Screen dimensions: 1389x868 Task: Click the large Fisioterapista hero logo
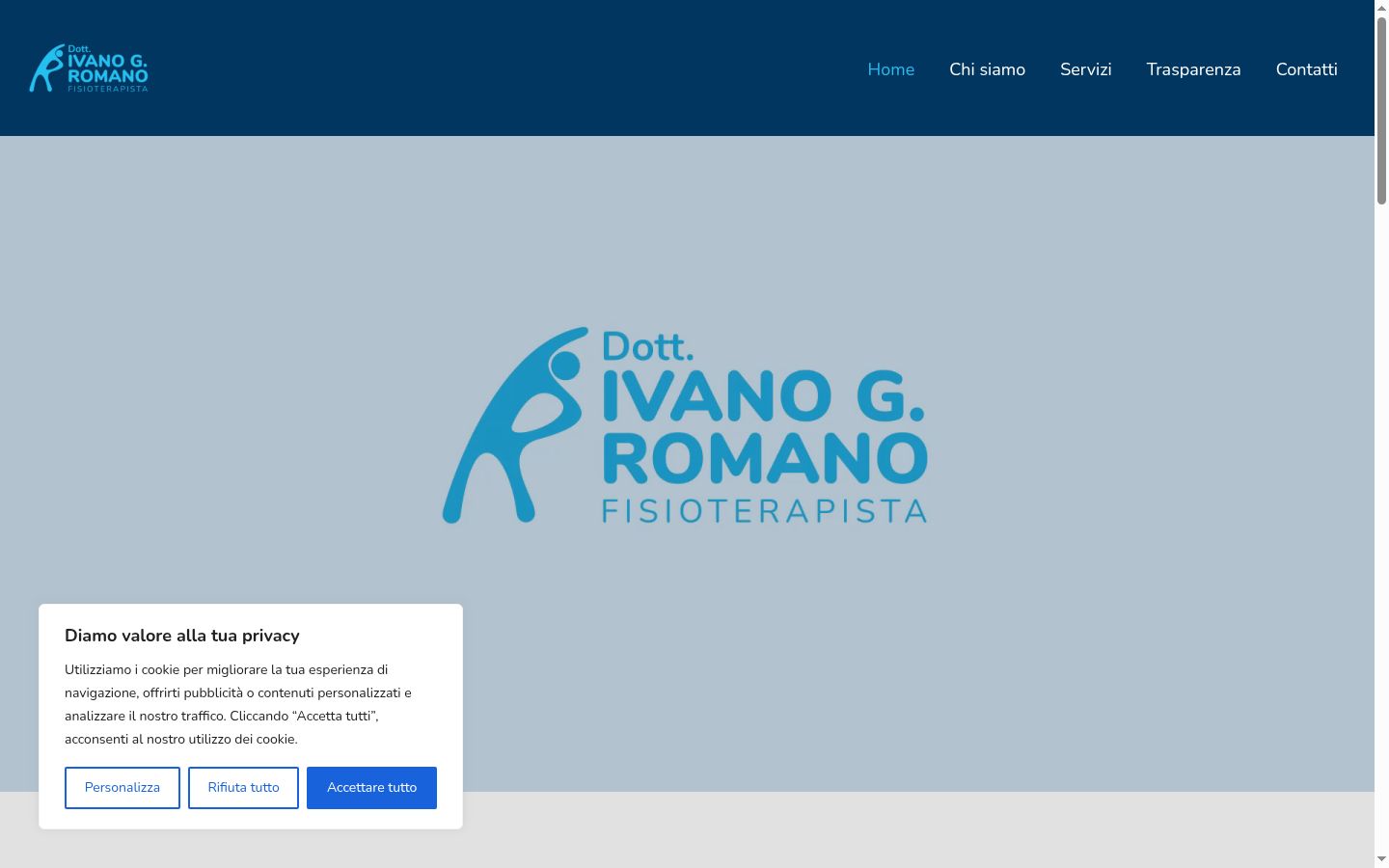click(x=685, y=425)
